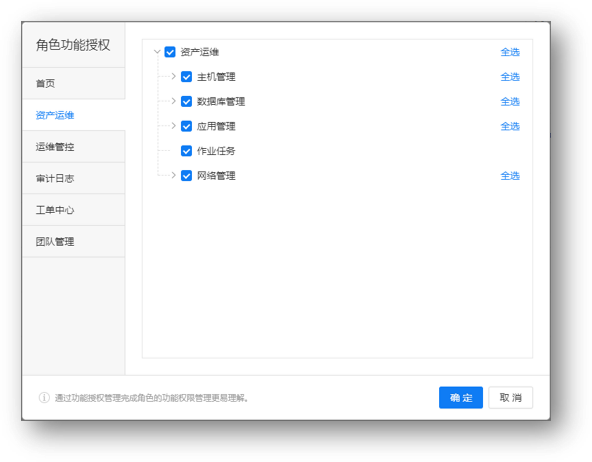Open the 首页 tab in sidebar
This screenshot has width=592, height=462.
pyautogui.click(x=74, y=83)
